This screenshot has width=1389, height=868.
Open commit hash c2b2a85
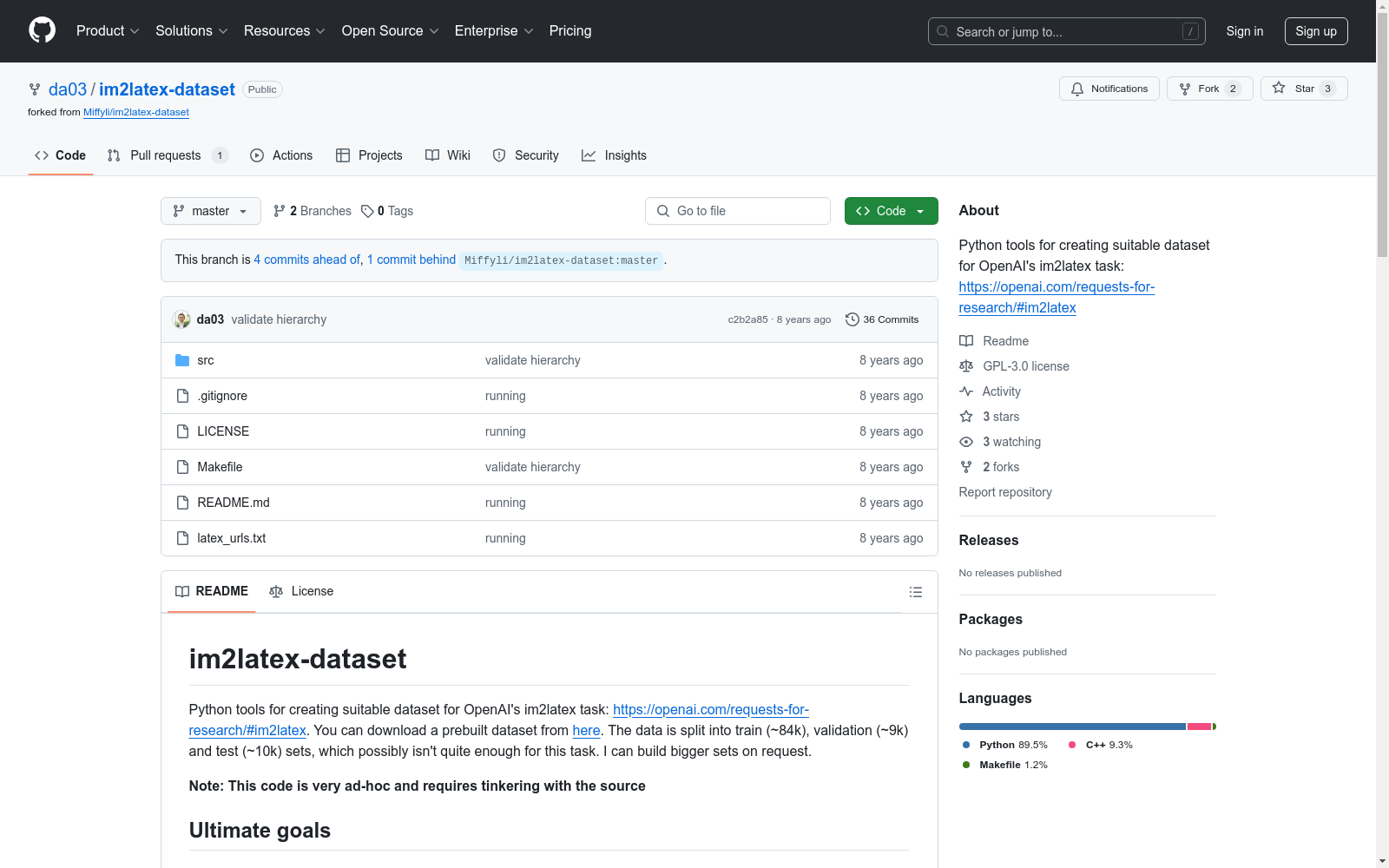coord(747,319)
